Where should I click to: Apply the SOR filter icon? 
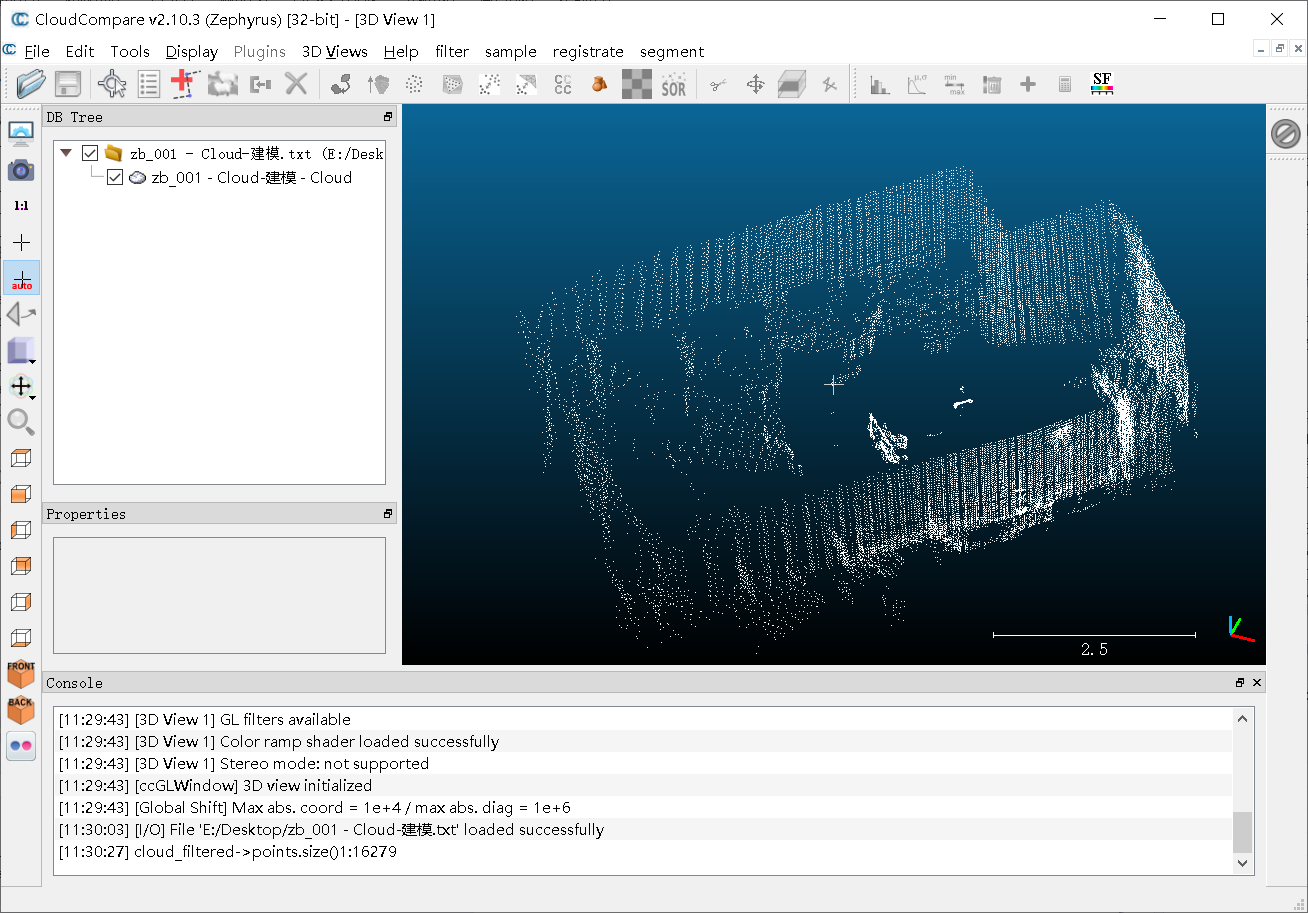click(674, 85)
